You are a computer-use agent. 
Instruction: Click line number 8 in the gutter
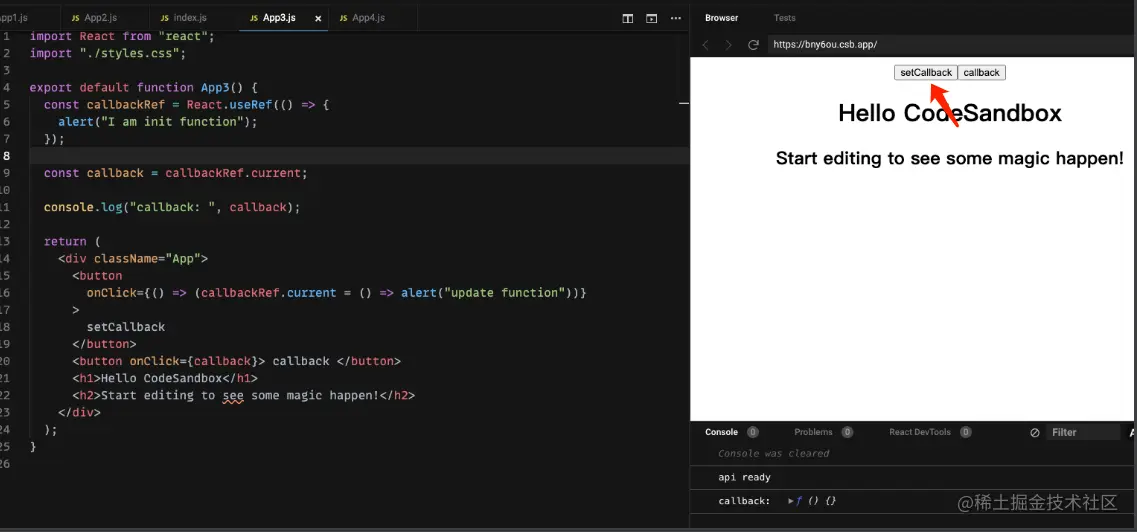[6, 156]
